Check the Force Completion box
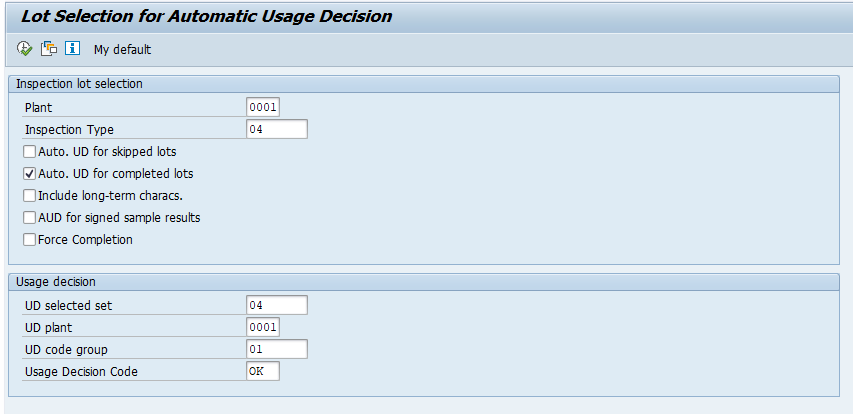This screenshot has height=414, width=853. [x=29, y=239]
